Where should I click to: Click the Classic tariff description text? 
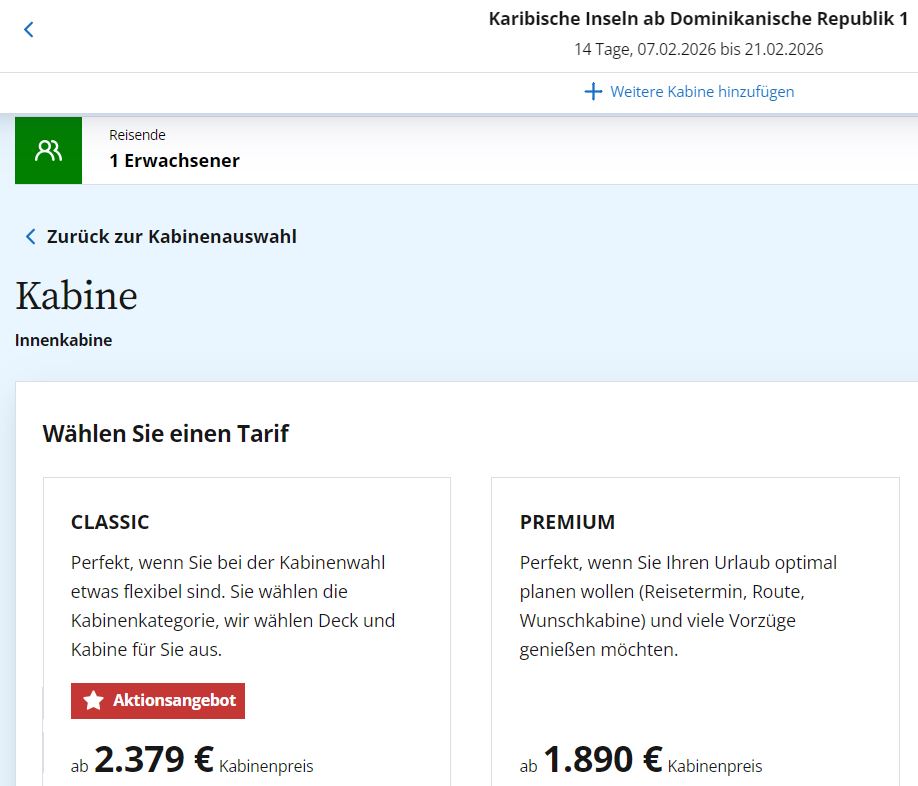(233, 606)
